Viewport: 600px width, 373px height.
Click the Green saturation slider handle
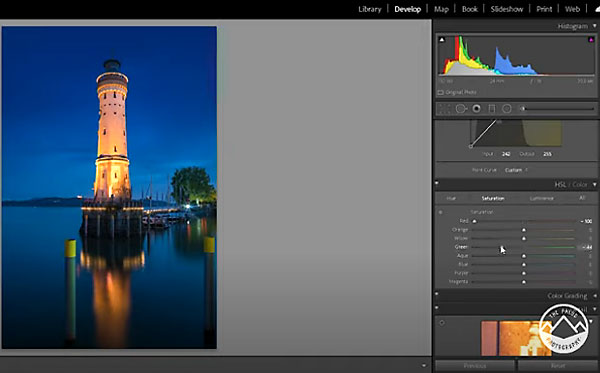coord(501,247)
